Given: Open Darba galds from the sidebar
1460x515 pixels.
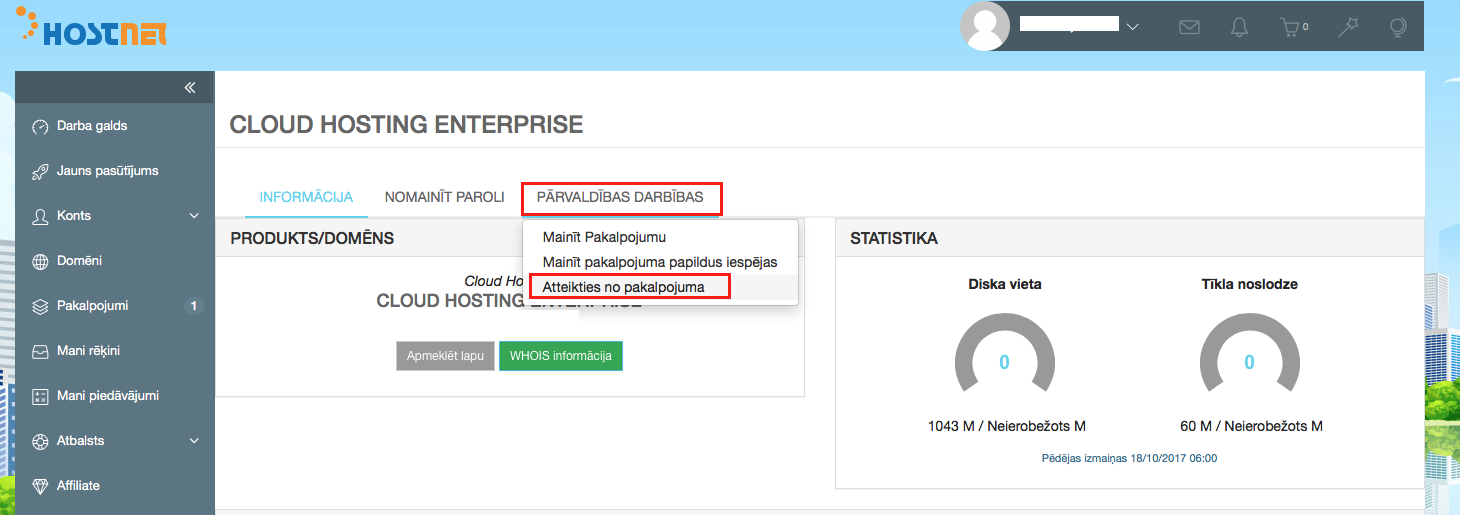Looking at the screenshot, I should tap(92, 126).
